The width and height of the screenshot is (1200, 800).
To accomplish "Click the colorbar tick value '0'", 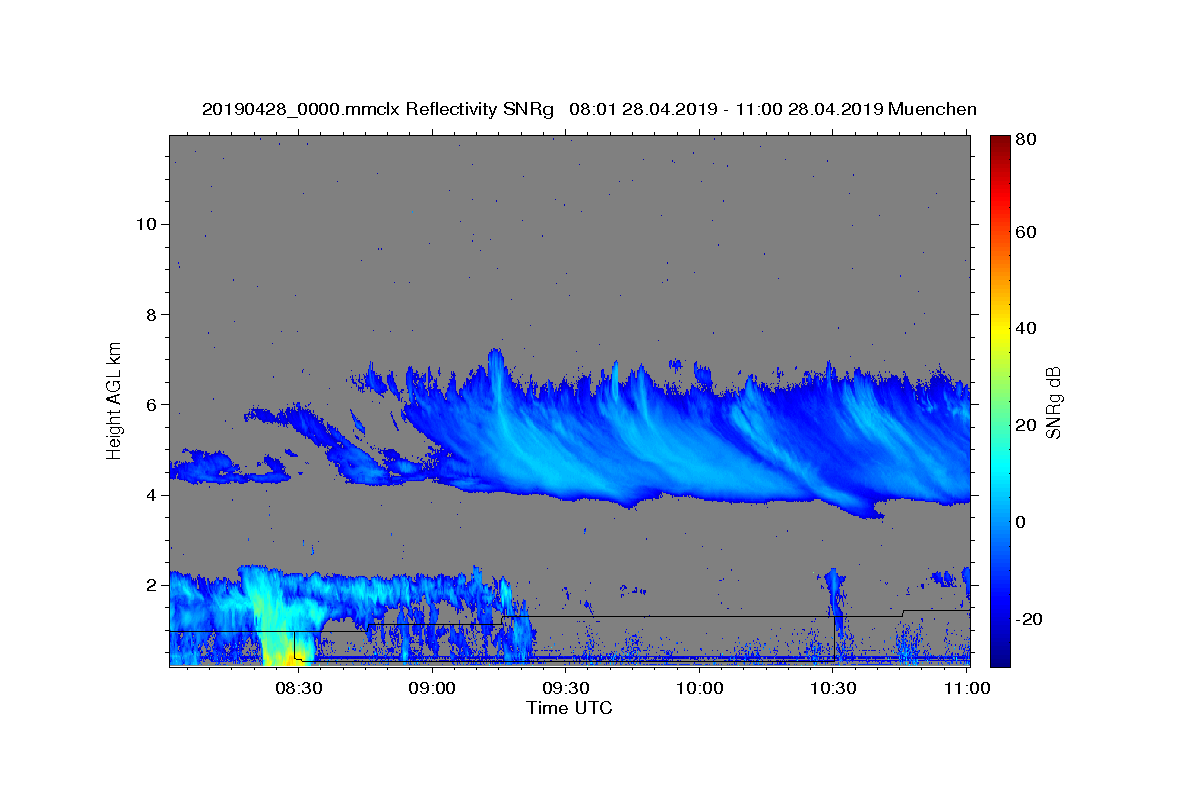I will (1020, 522).
